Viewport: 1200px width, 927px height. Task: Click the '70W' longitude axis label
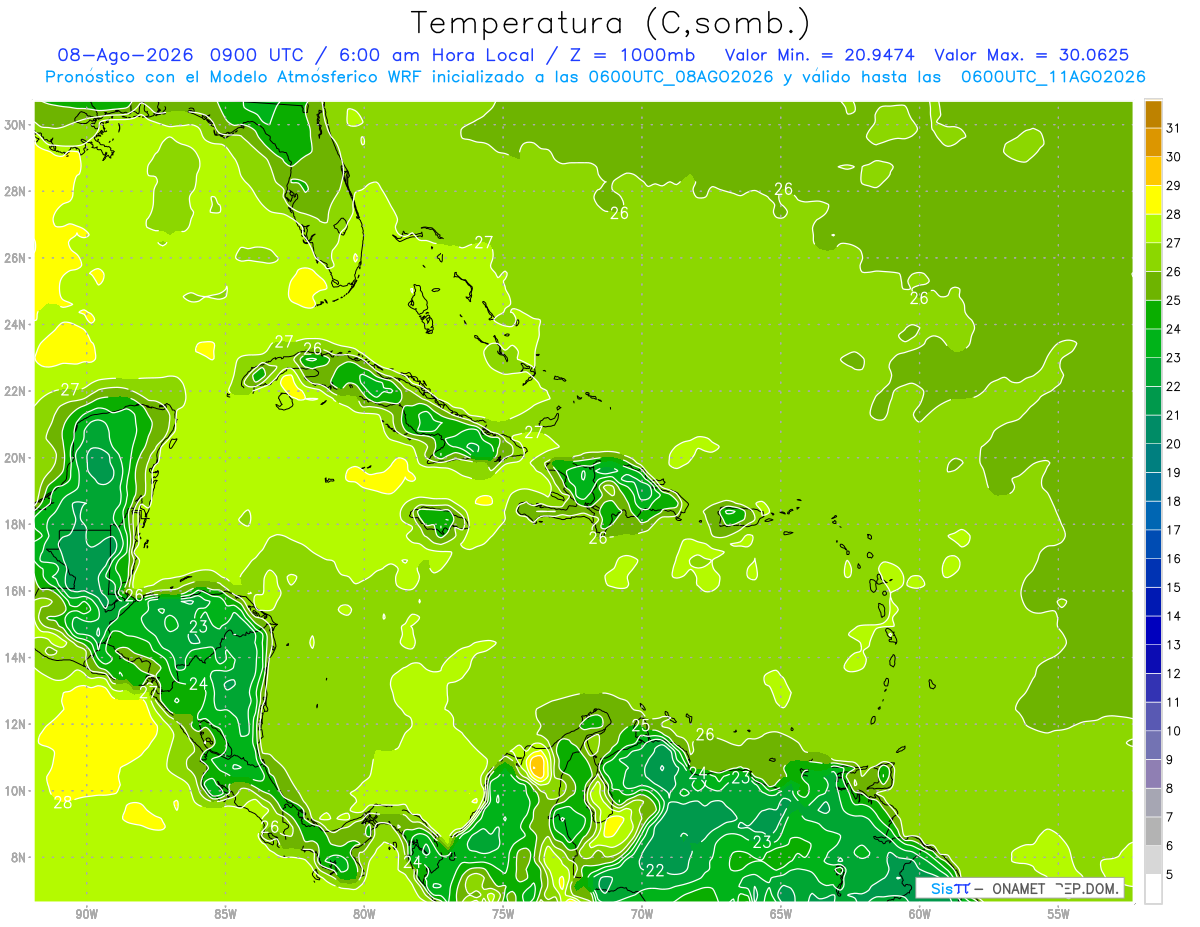pyautogui.click(x=642, y=914)
